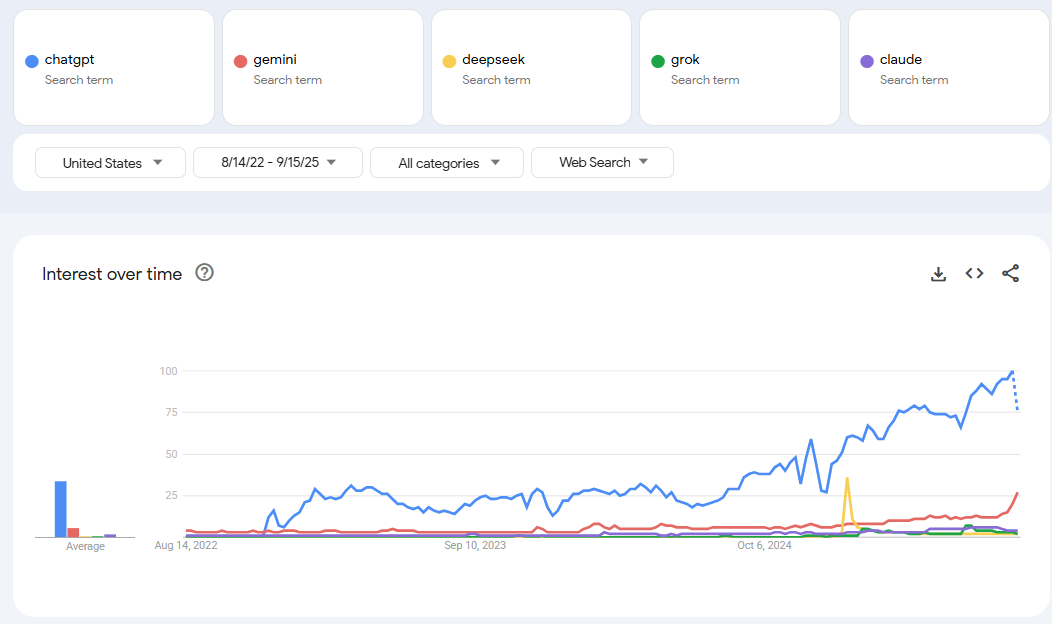The width and height of the screenshot is (1052, 624).
Task: Edit the deepseek search term card
Action: click(x=531, y=67)
